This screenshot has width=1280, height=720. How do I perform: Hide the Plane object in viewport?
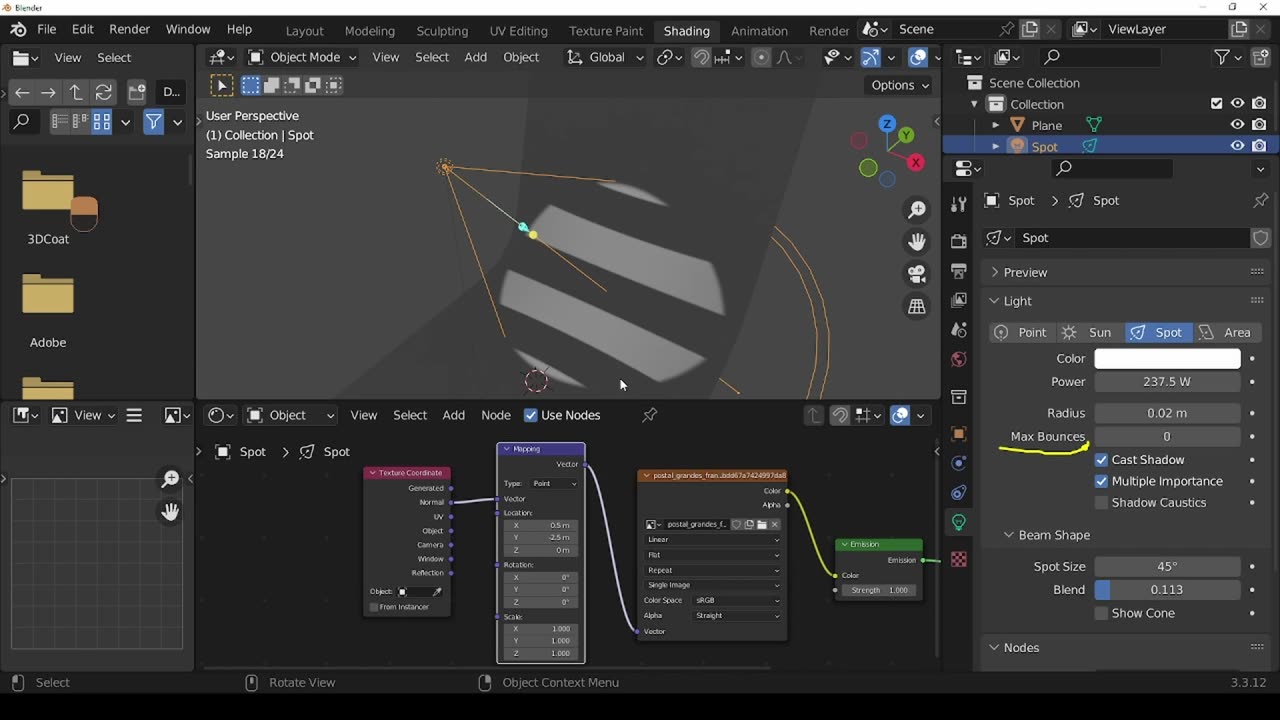tap(1237, 125)
